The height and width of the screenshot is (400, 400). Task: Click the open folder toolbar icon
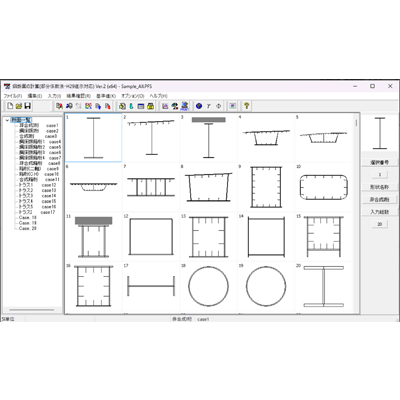click(x=19, y=106)
